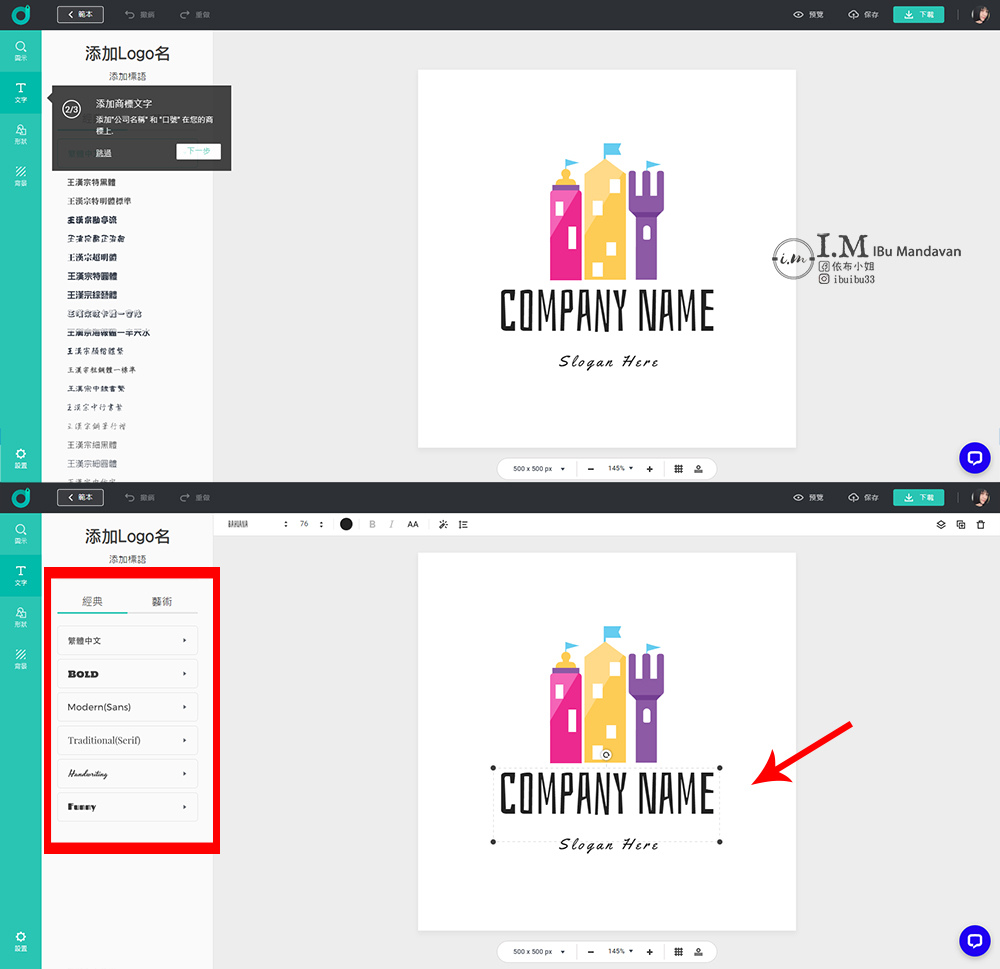Select the Text (文字) tool in upper editor sidebar
This screenshot has height=969, width=1000.
pyautogui.click(x=20, y=92)
